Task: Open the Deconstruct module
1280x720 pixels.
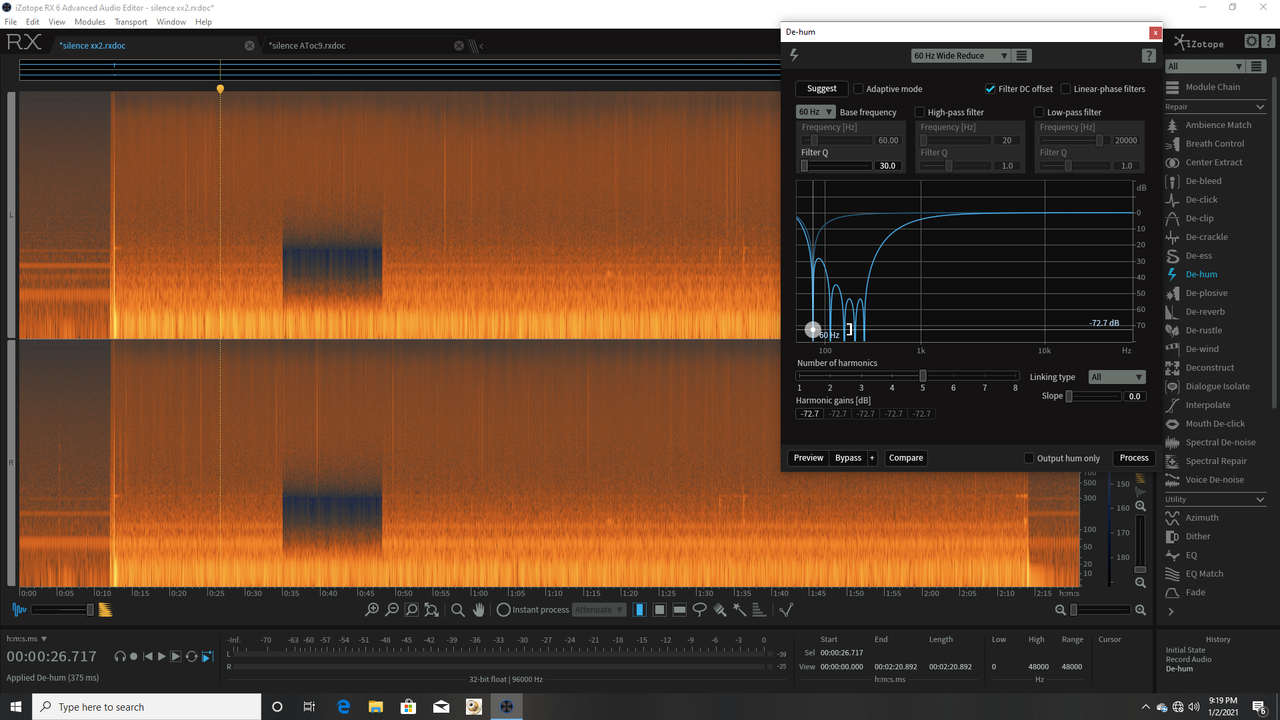Action: (x=1201, y=368)
